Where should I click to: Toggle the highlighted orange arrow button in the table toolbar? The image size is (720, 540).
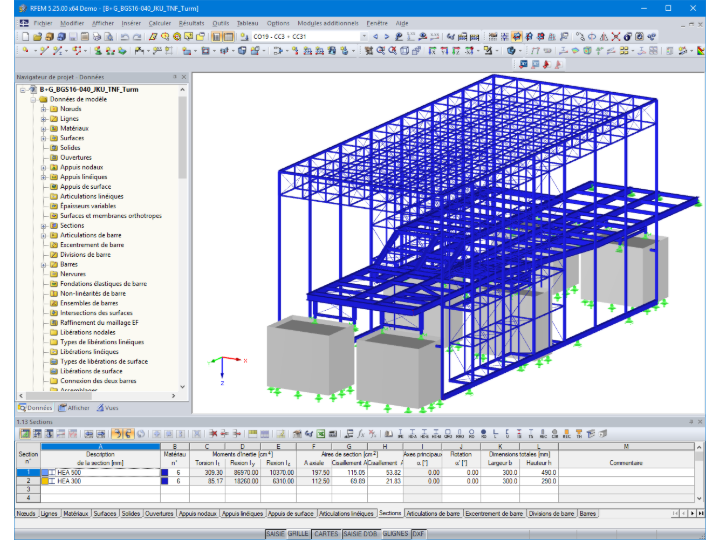coord(117,433)
